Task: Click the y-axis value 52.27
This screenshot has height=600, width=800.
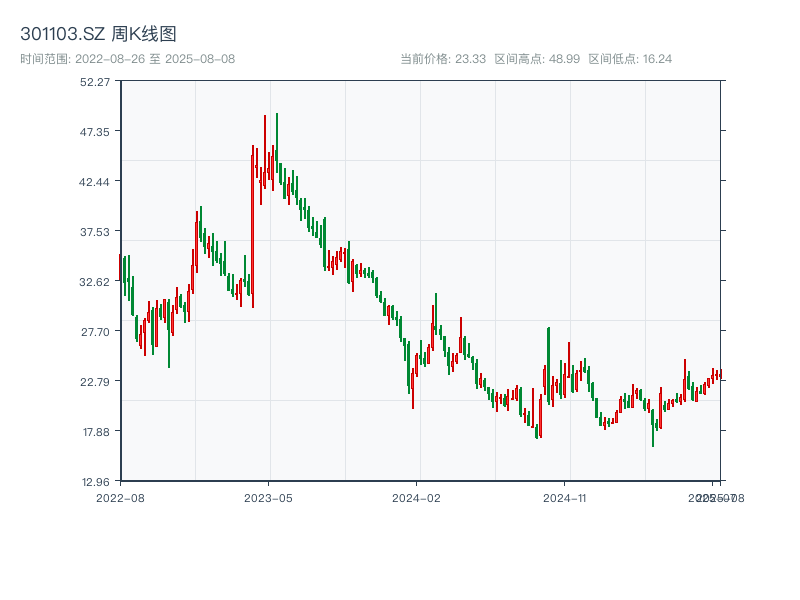Action: [95, 82]
